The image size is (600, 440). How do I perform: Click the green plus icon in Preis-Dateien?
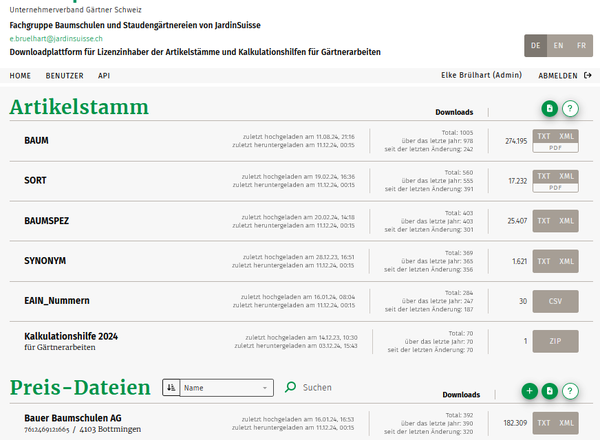tap(530, 391)
